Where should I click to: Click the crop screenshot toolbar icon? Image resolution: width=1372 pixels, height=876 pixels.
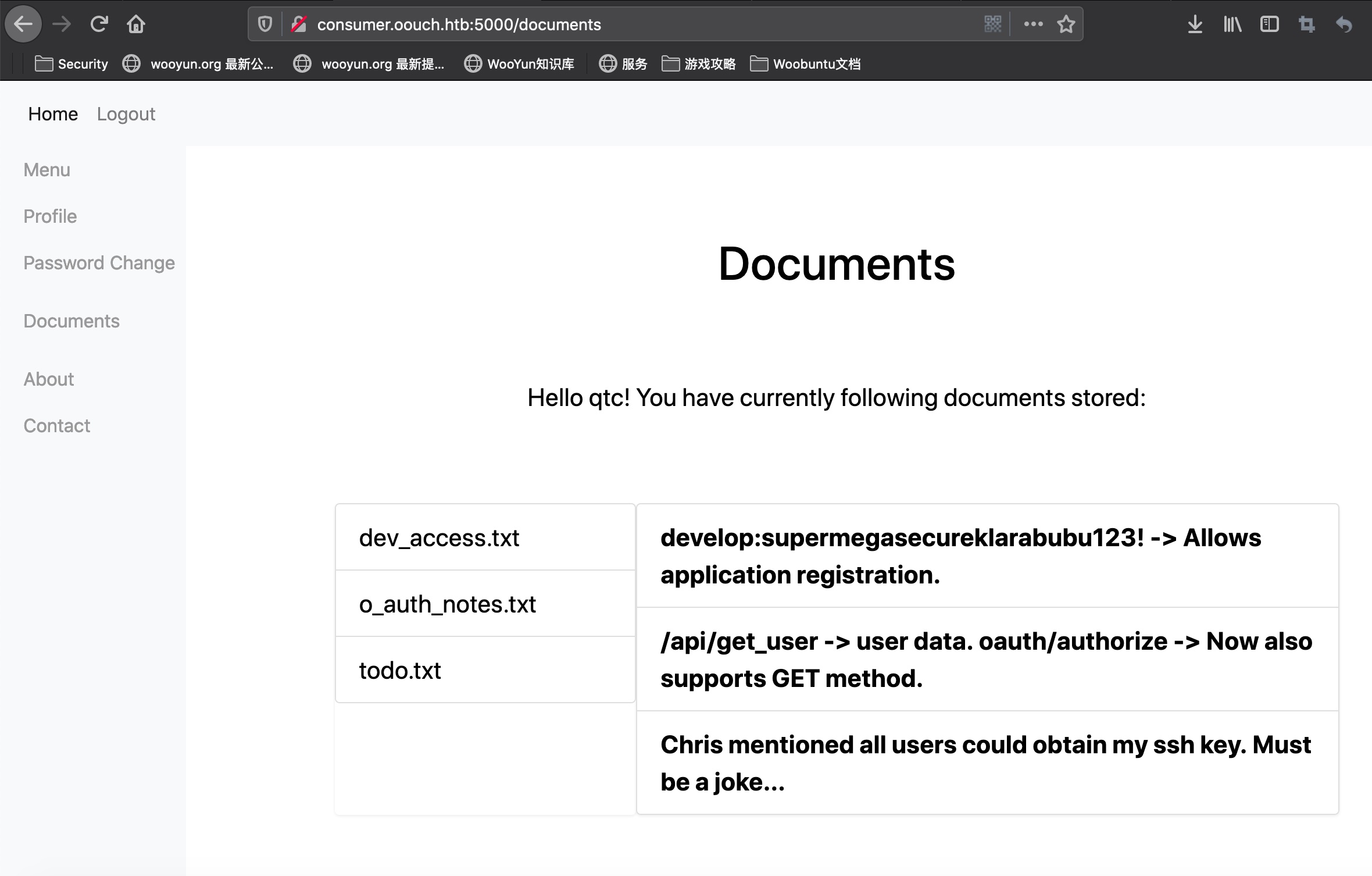(x=1306, y=24)
